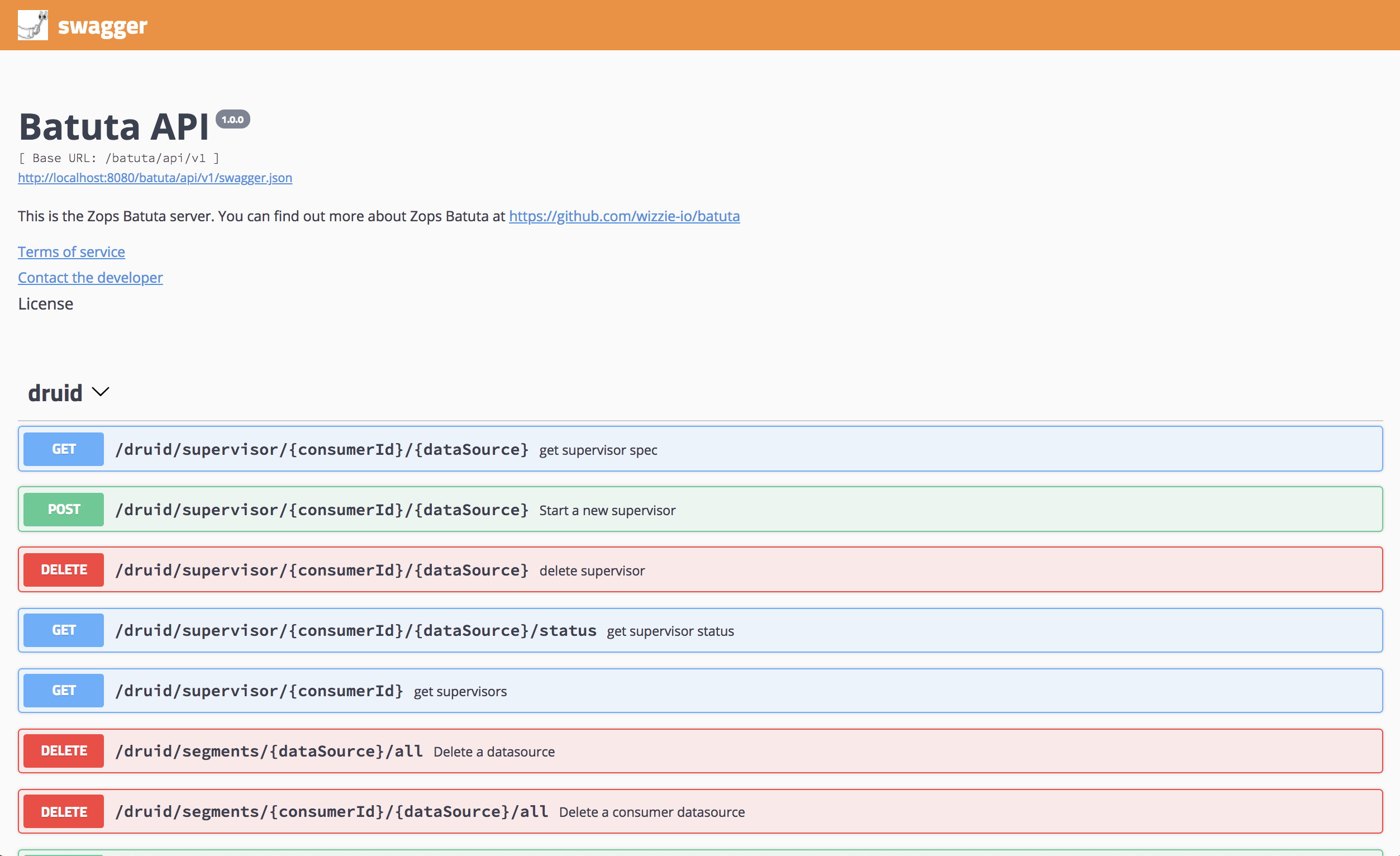Click the 'get supervisors' summary text
Screen dimensions: 1400x856
460,691
